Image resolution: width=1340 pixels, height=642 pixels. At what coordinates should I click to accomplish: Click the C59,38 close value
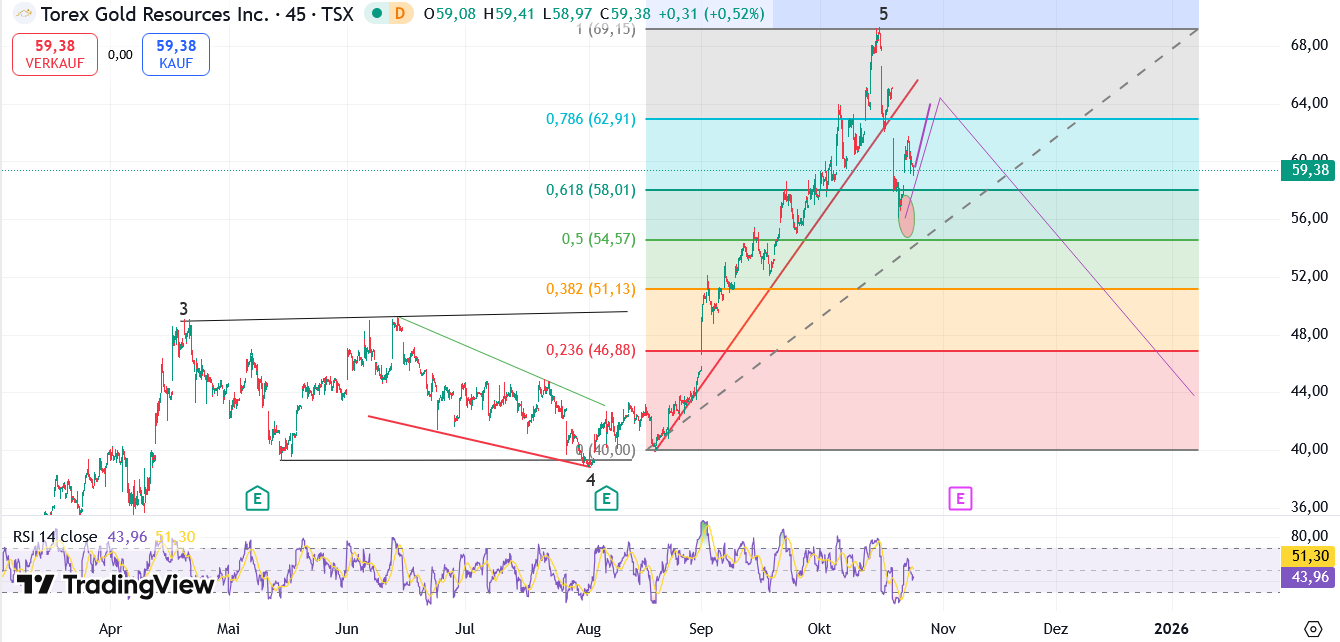point(627,14)
